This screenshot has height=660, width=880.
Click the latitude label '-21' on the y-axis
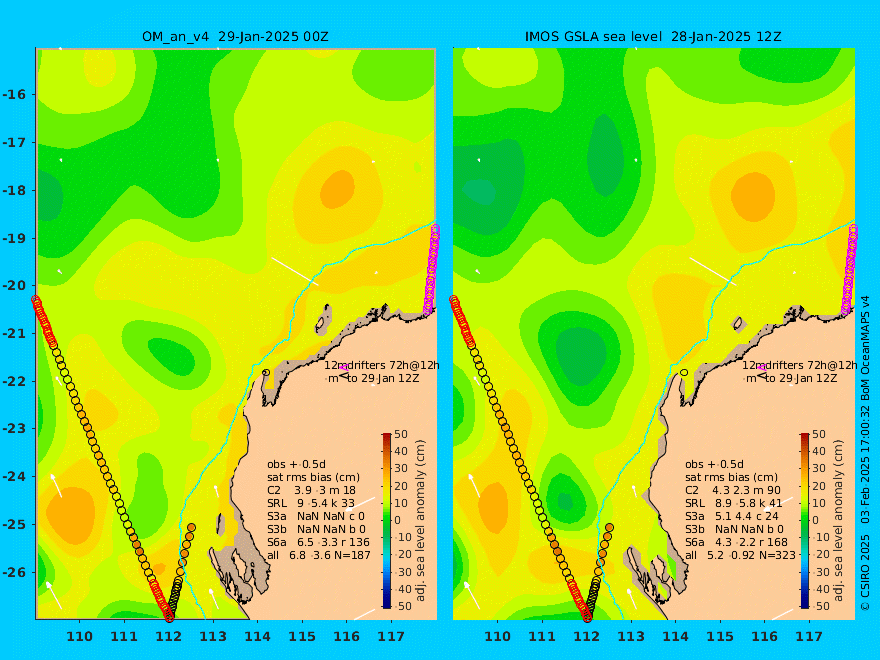tap(13, 333)
